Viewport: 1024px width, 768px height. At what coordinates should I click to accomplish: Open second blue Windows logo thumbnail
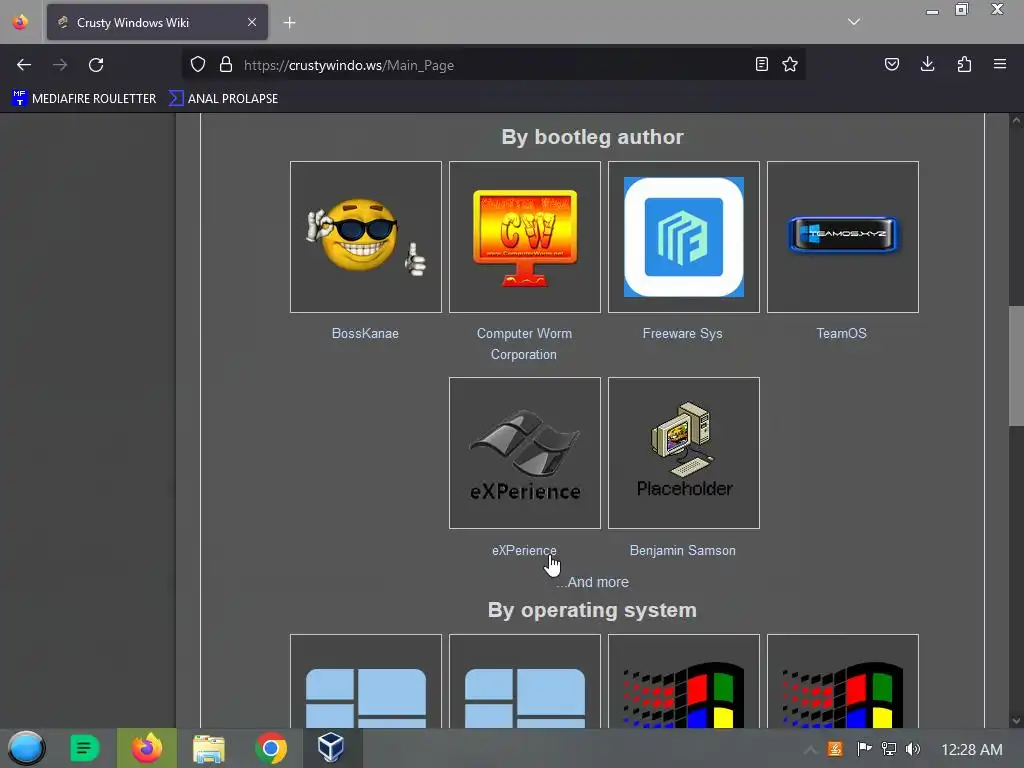[525, 681]
